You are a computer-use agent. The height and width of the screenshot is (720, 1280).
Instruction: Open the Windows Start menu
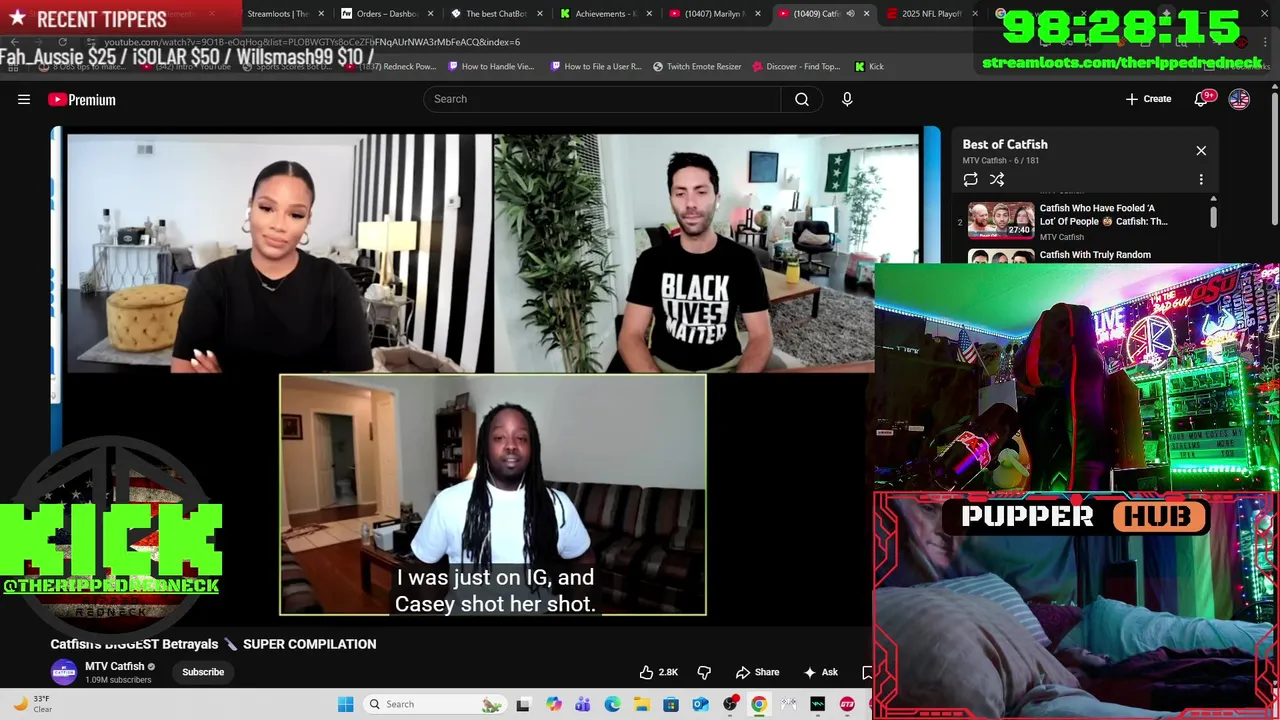click(345, 704)
